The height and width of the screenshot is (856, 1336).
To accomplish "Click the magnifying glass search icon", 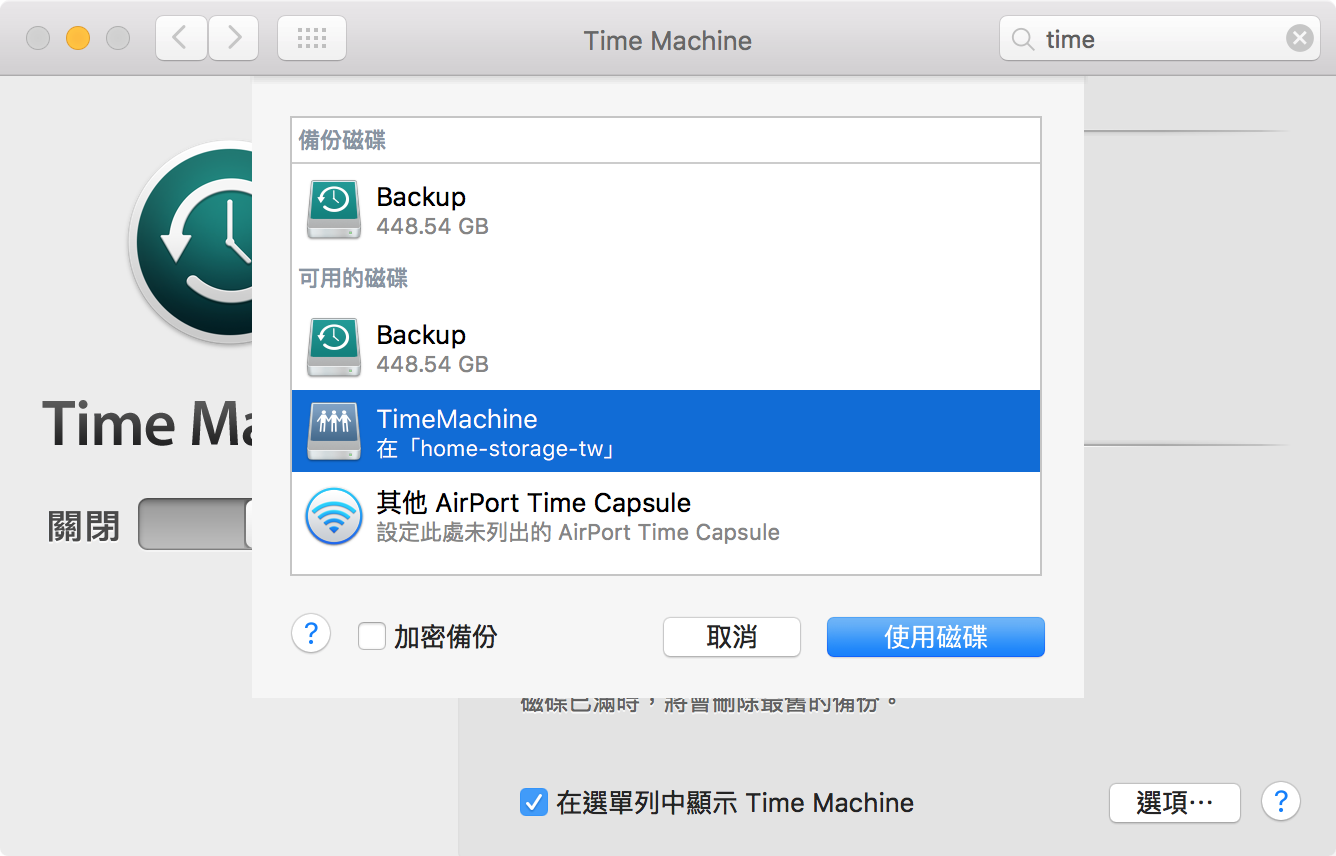I will tap(1022, 39).
